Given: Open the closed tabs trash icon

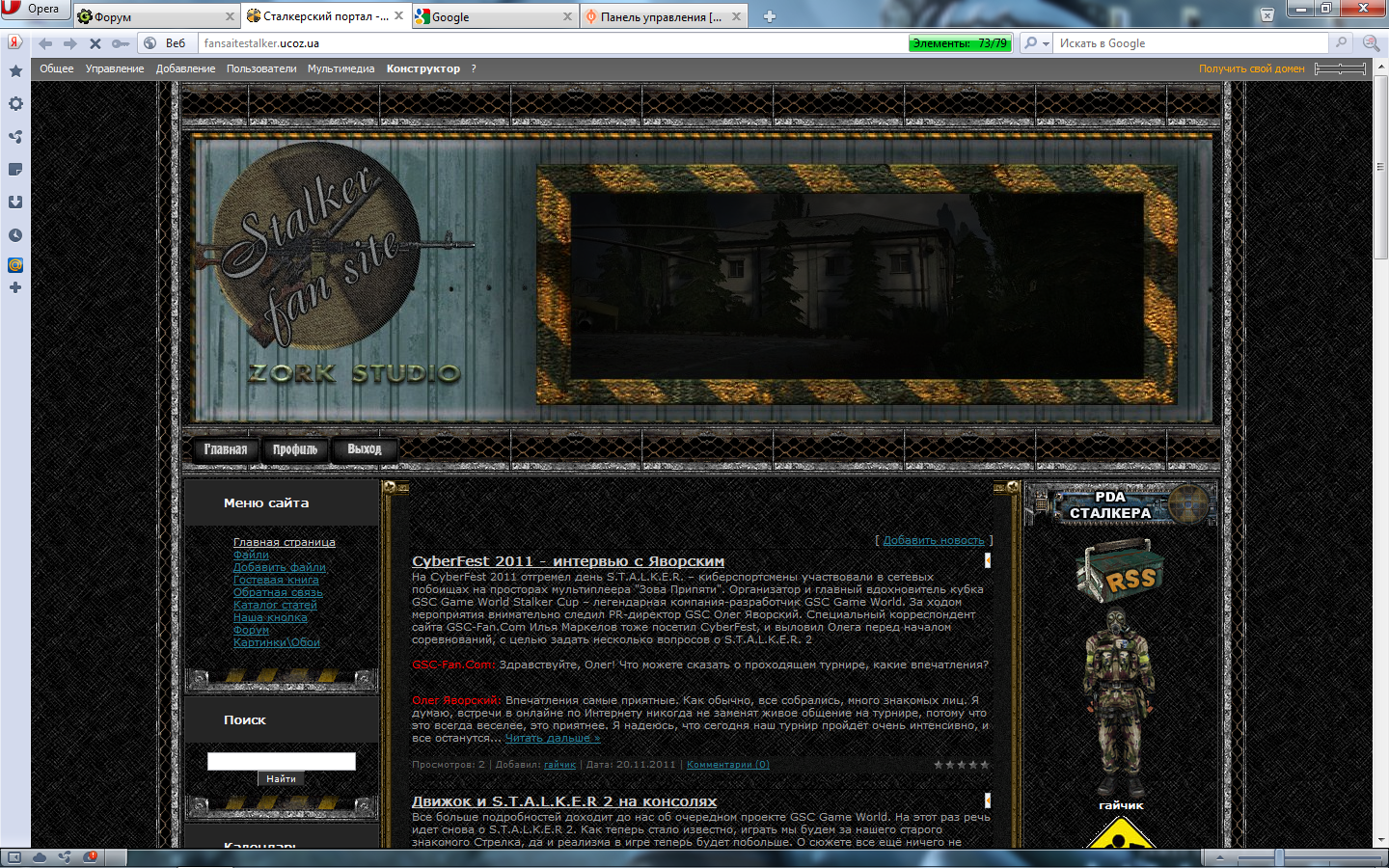Looking at the screenshot, I should click(x=1267, y=15).
